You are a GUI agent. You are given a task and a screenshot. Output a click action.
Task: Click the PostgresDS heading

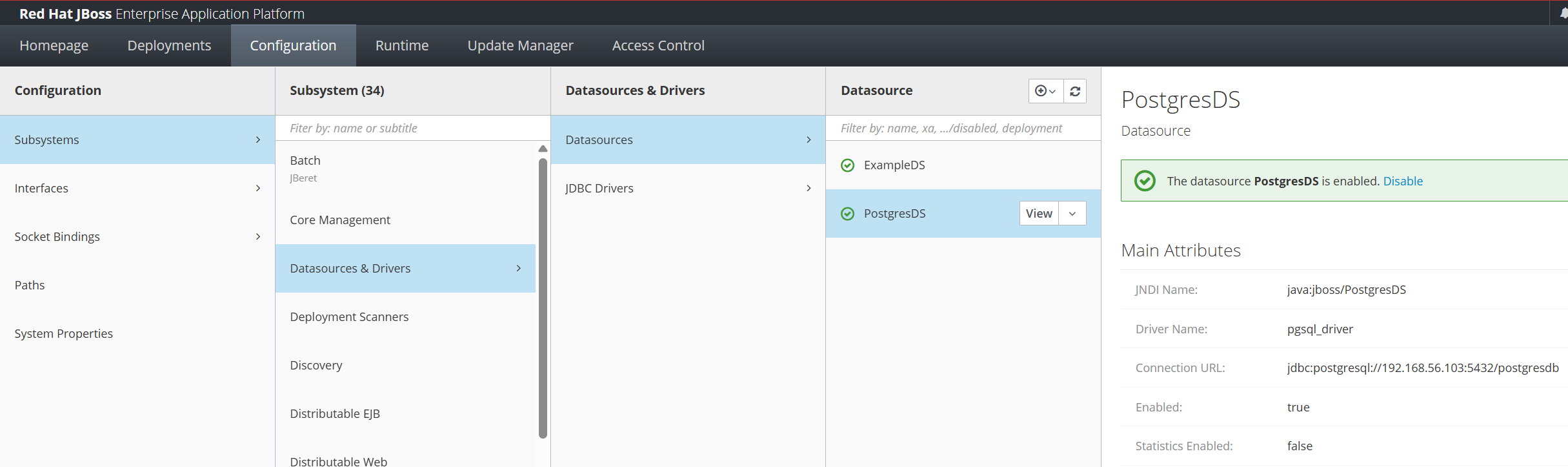tap(1181, 99)
